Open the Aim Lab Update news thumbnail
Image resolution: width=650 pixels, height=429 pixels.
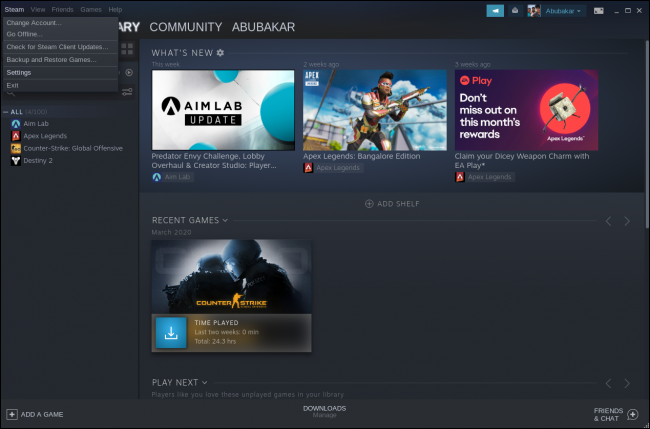(x=223, y=109)
